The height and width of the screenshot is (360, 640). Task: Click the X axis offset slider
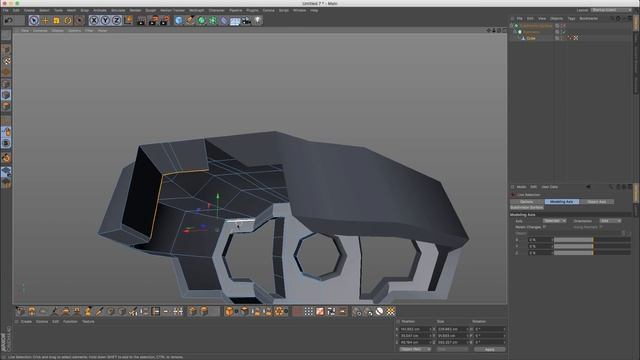point(592,240)
